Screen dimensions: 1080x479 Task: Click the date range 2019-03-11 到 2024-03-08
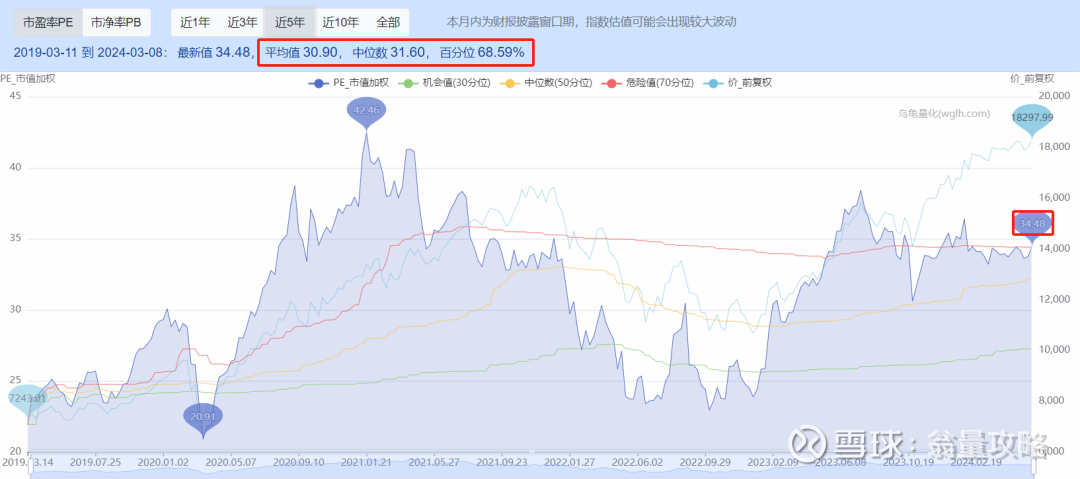coord(90,52)
